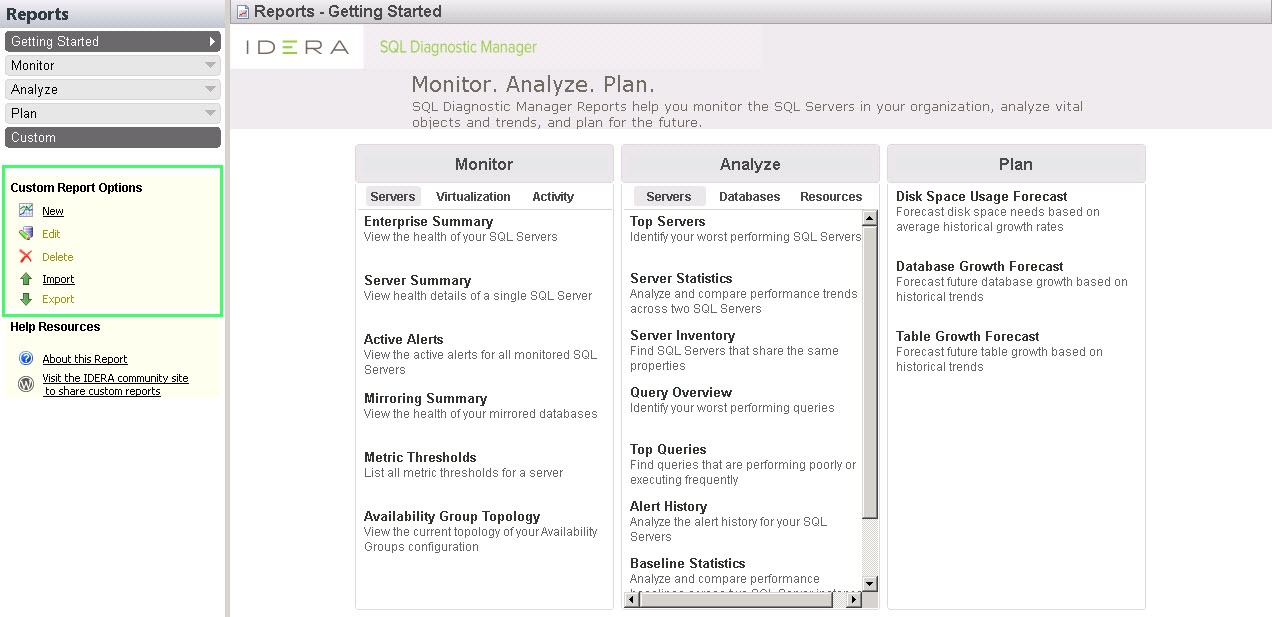Select the Custom section in sidebar

tap(113, 137)
